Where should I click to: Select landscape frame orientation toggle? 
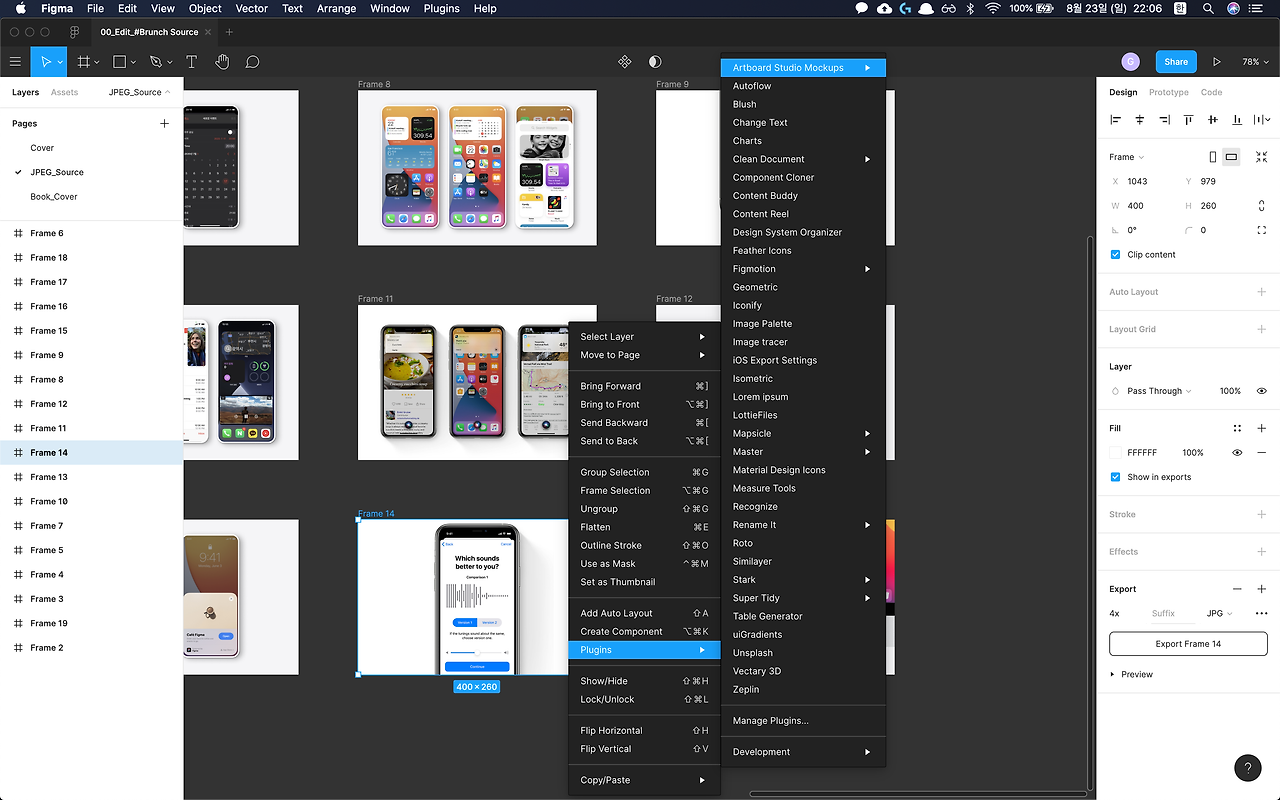[1231, 157]
